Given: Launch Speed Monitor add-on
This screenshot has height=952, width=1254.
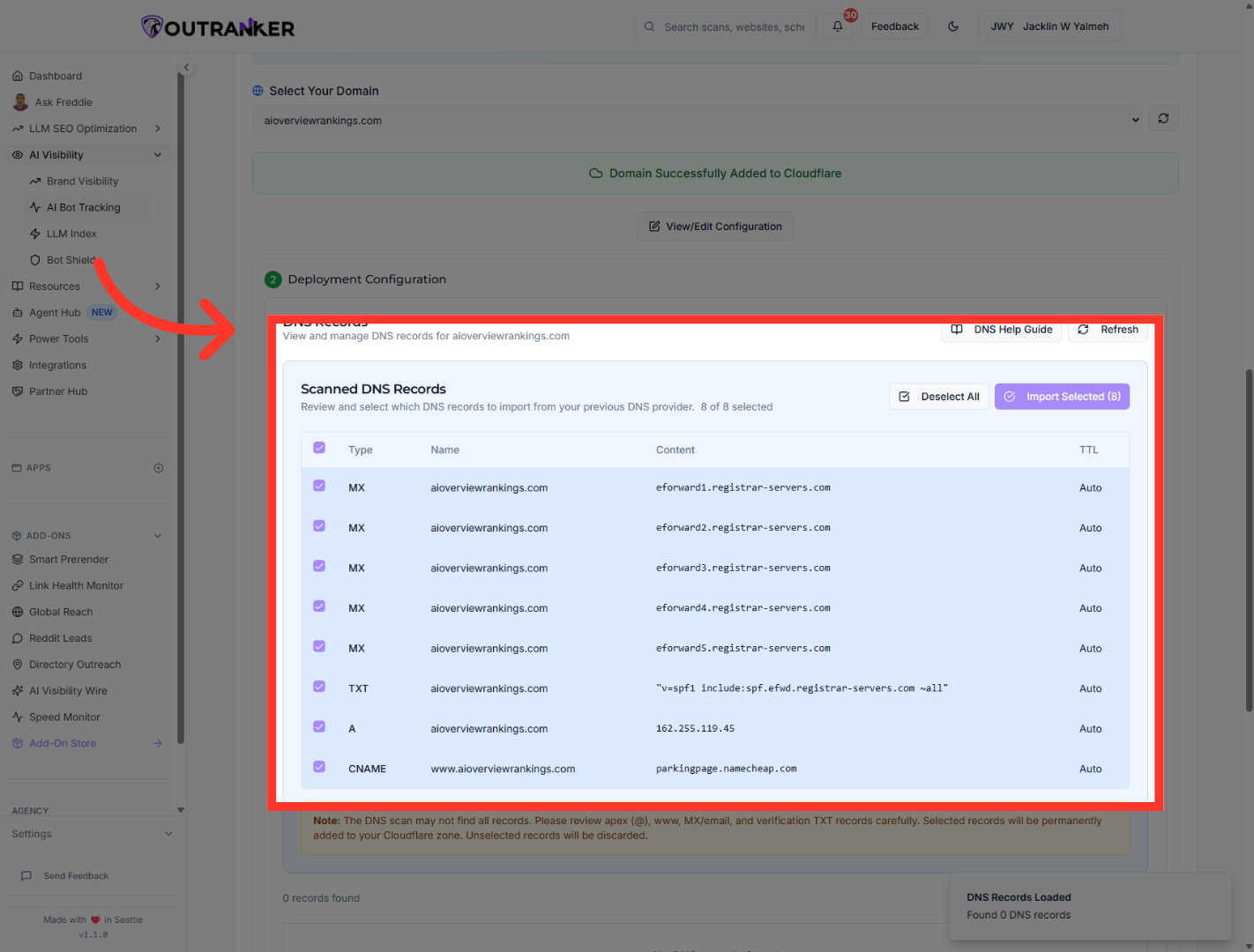Looking at the screenshot, I should click(x=64, y=717).
